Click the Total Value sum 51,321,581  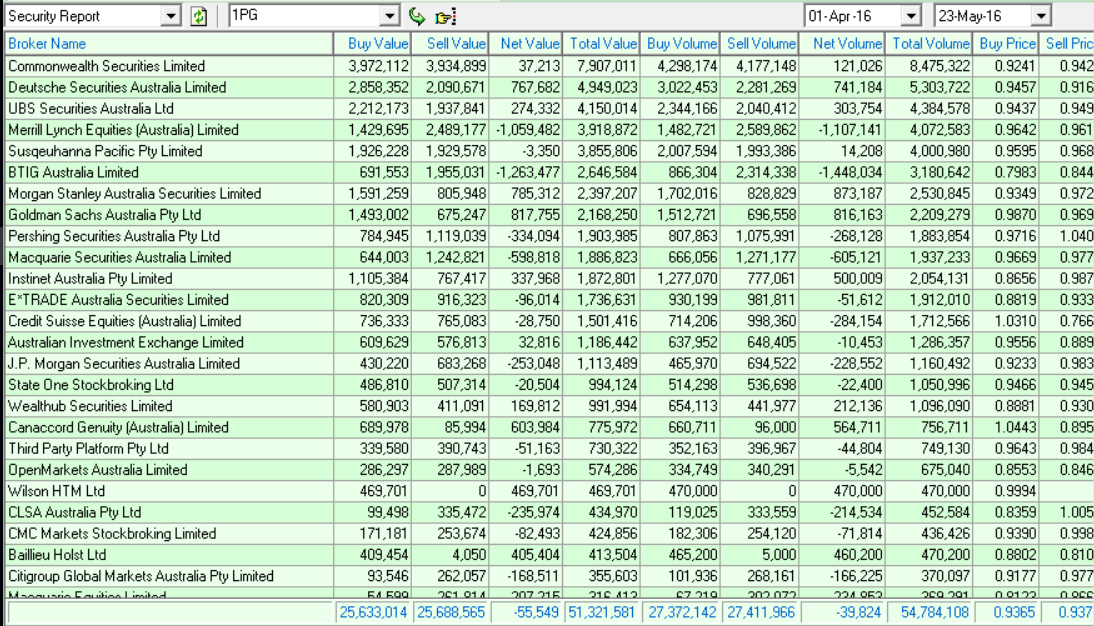point(601,613)
